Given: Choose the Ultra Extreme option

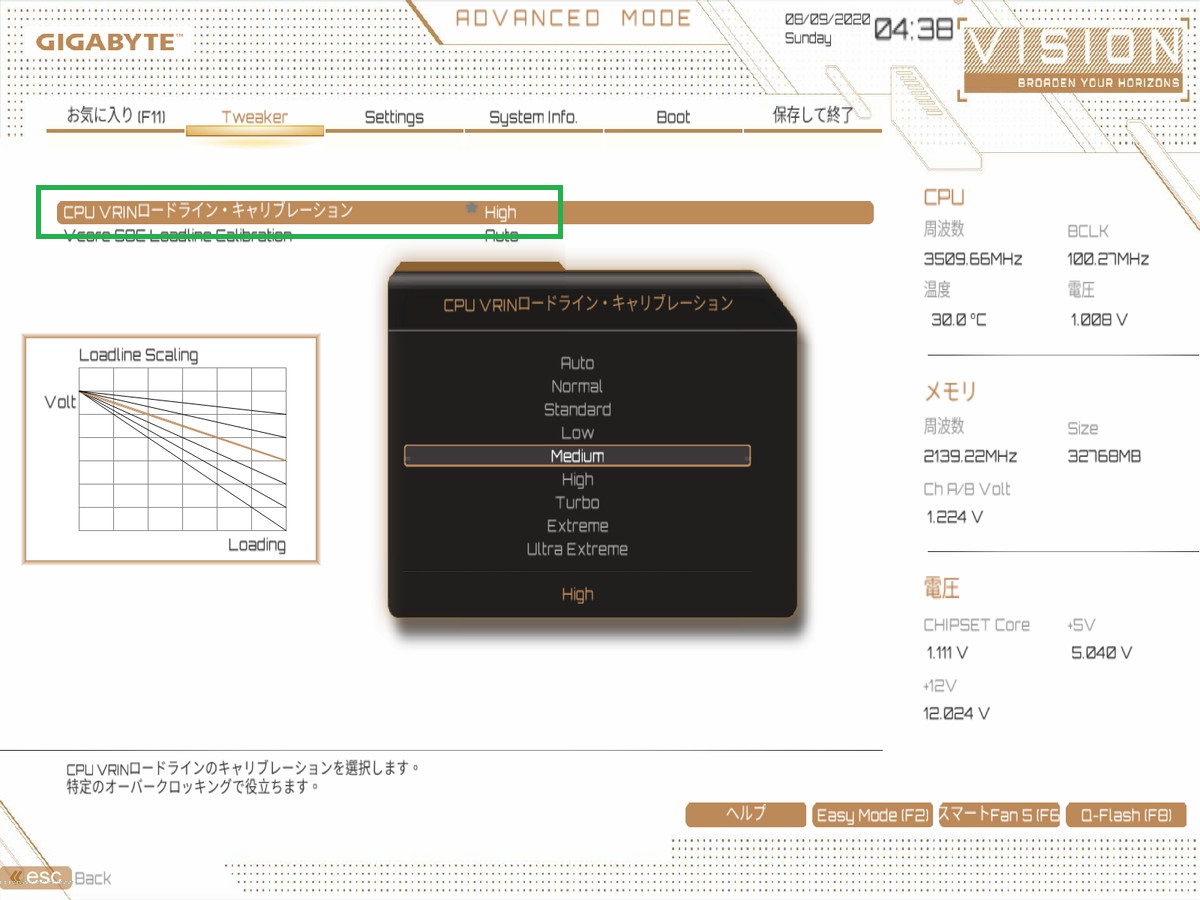Looking at the screenshot, I should tap(577, 548).
